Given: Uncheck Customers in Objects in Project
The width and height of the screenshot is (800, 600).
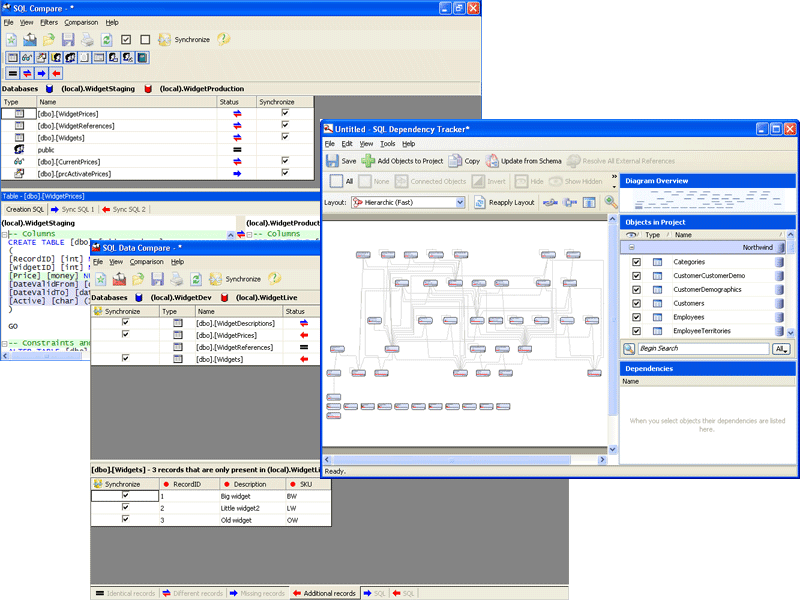Looking at the screenshot, I should (636, 303).
